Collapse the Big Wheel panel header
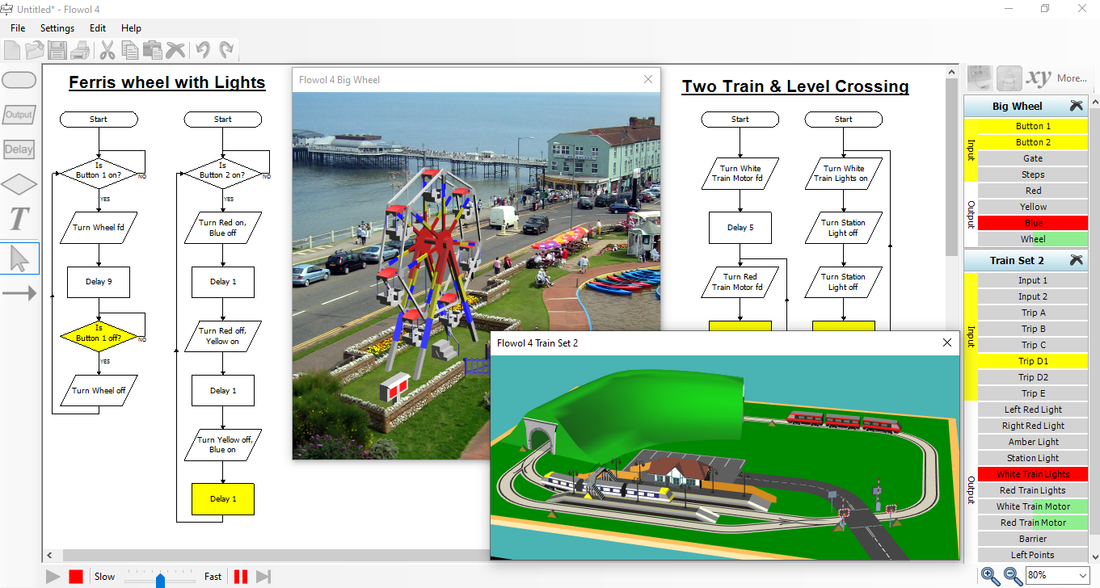The image size is (1100, 588). click(1076, 106)
